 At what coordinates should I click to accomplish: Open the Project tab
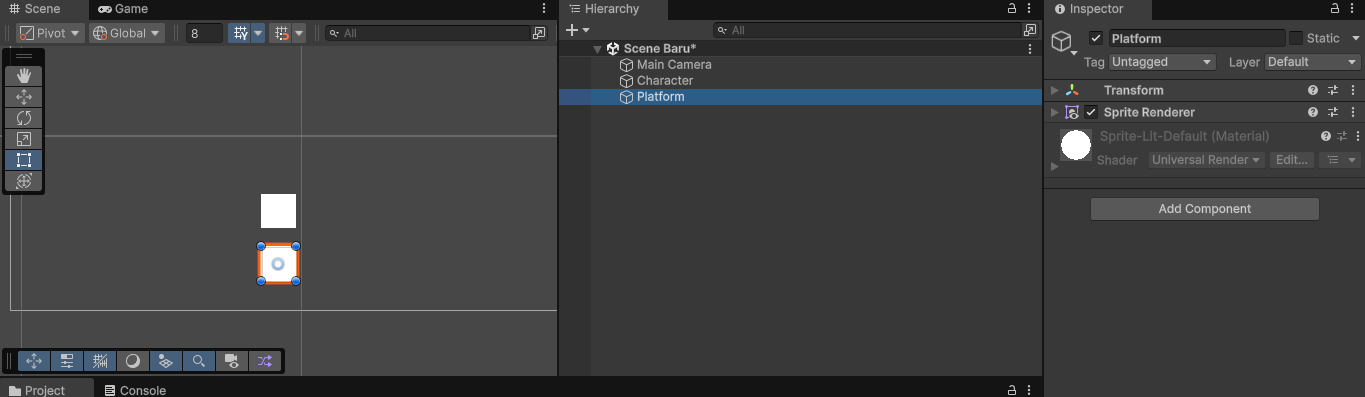tap(37, 390)
